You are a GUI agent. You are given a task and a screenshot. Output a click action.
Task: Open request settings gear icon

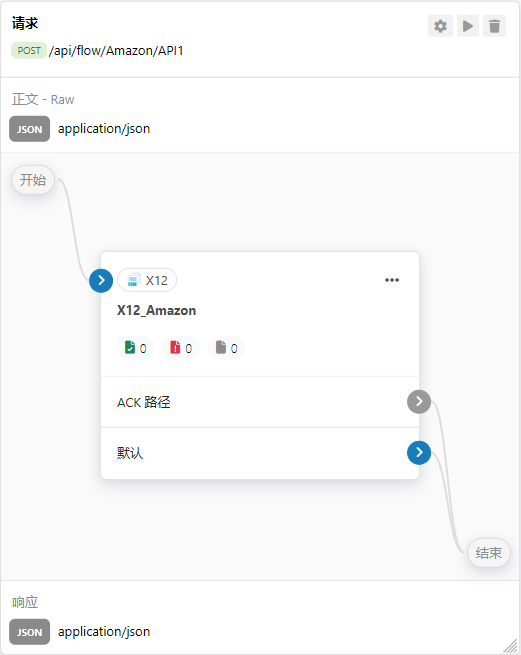[440, 26]
